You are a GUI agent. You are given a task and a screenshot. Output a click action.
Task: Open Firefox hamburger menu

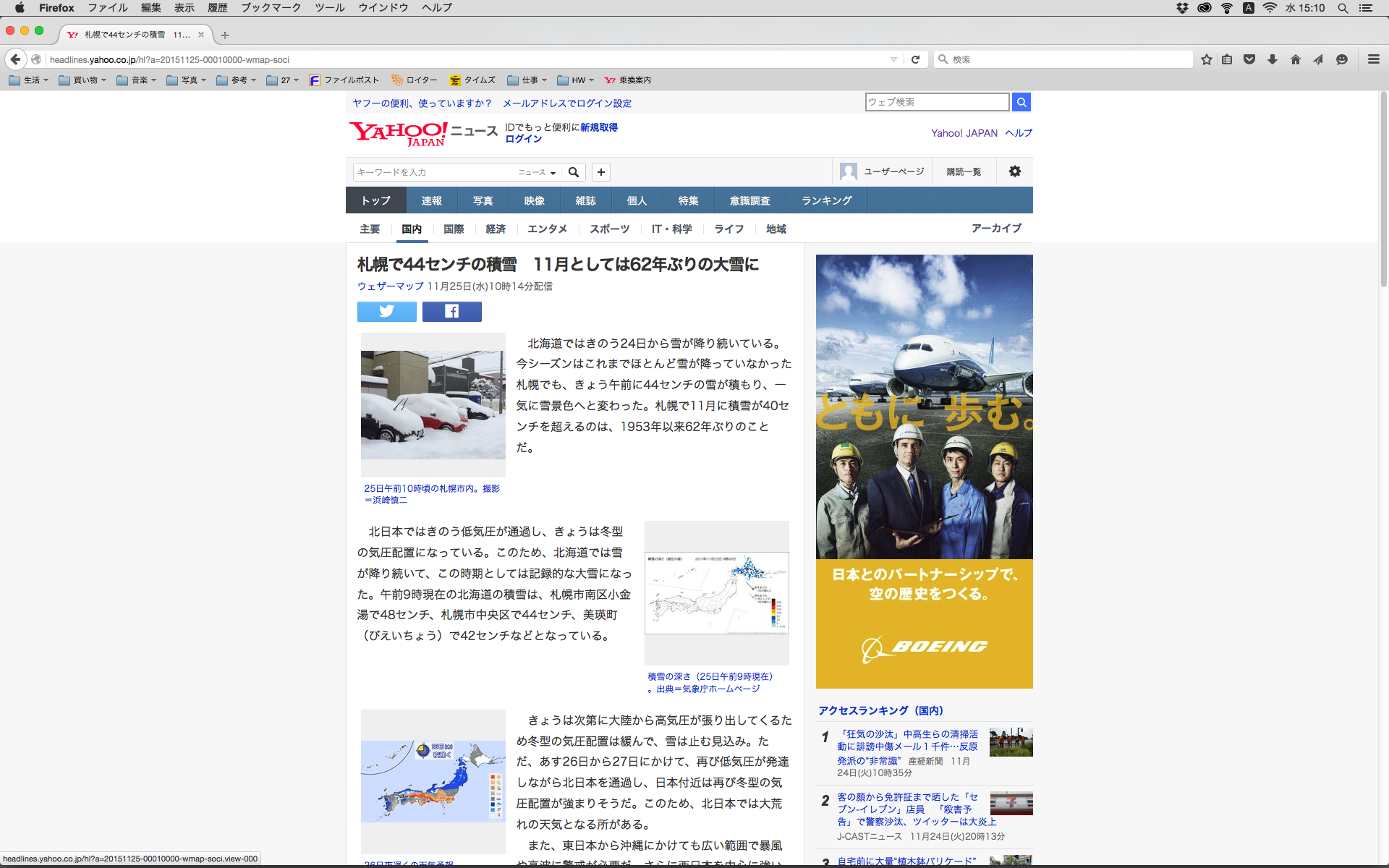pyautogui.click(x=1373, y=59)
